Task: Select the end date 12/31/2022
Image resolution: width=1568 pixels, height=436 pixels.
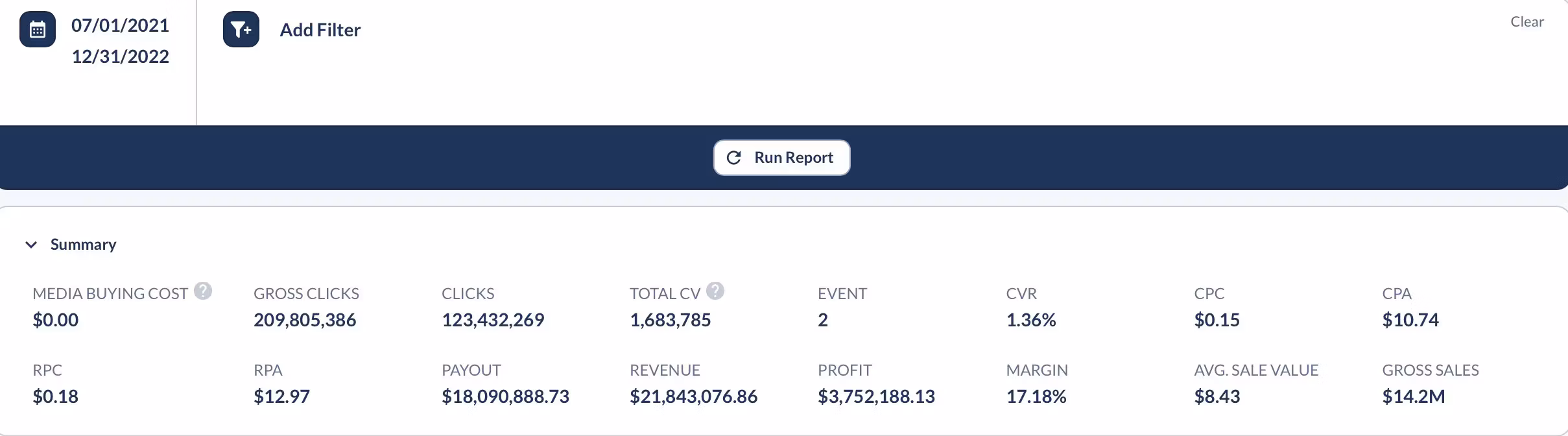Action: (x=120, y=56)
